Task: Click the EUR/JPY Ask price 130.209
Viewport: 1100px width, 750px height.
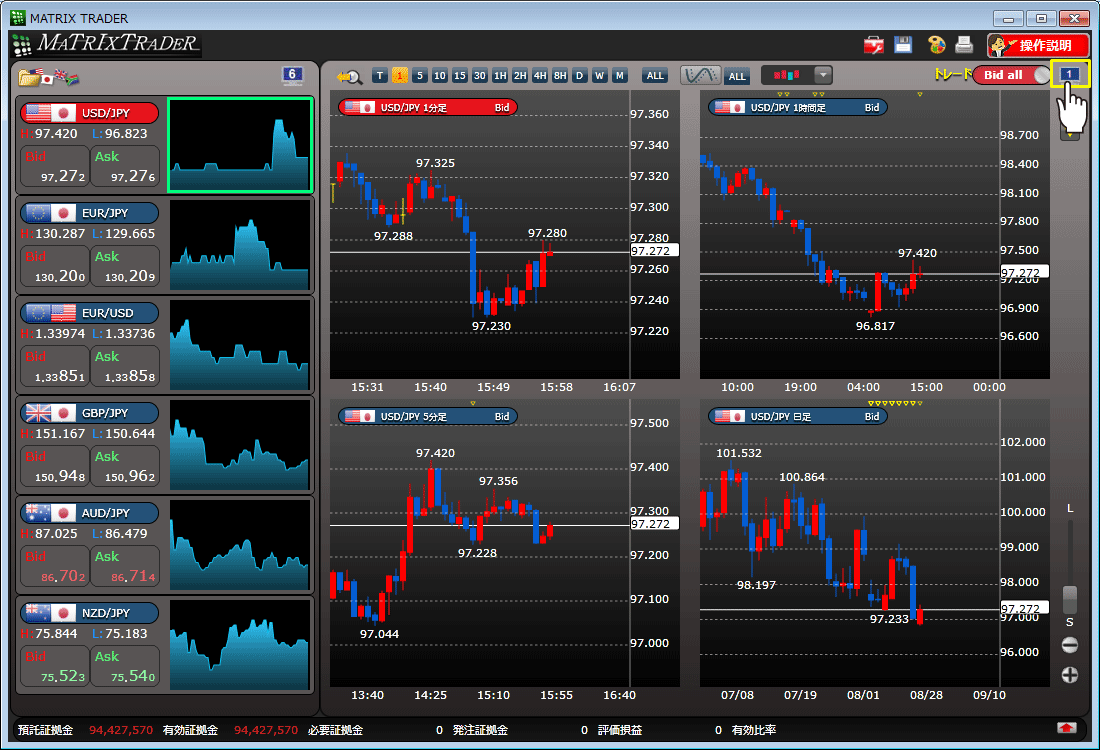Action: click(x=125, y=267)
